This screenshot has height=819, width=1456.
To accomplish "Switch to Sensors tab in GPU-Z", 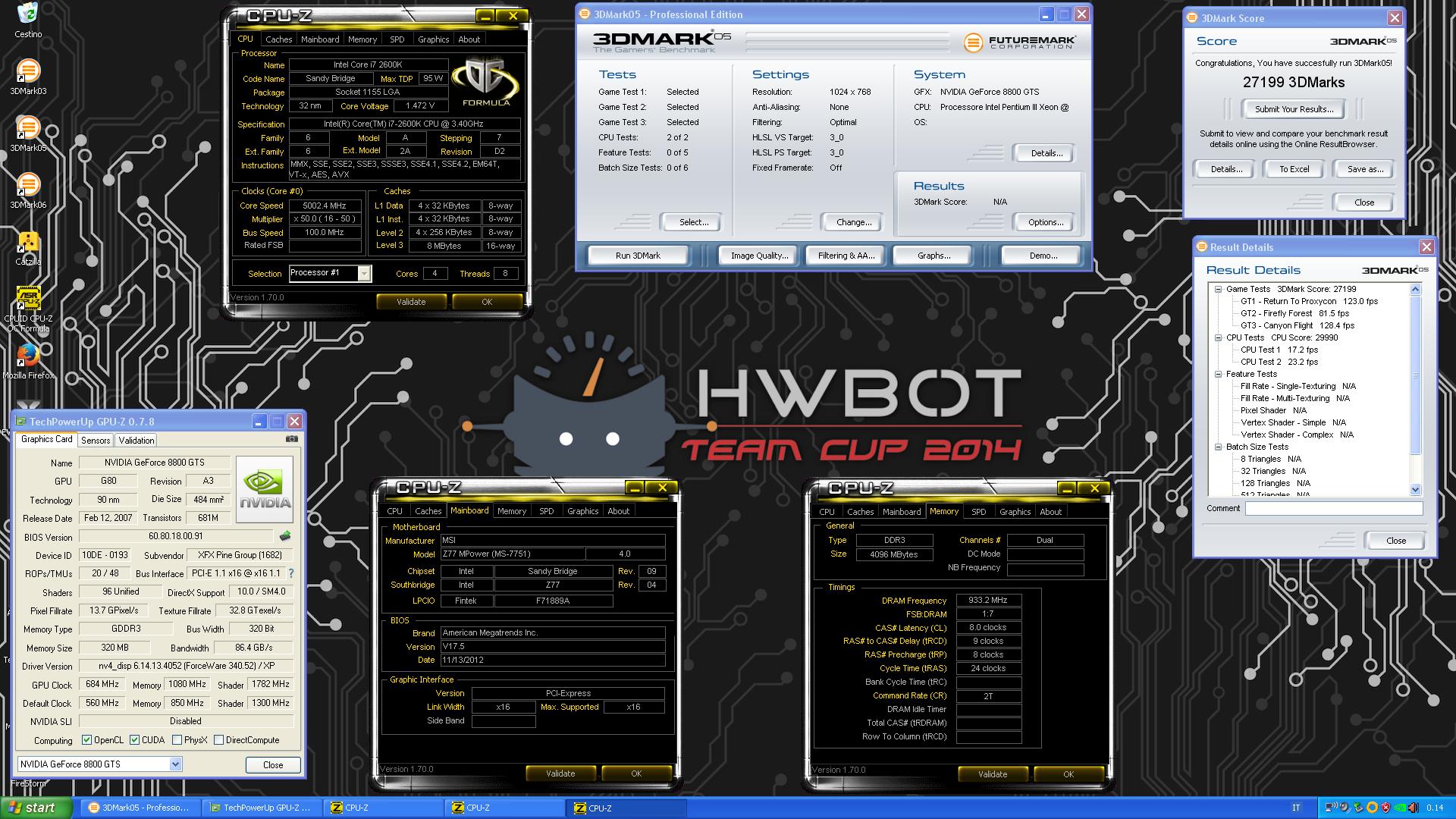I will [96, 440].
